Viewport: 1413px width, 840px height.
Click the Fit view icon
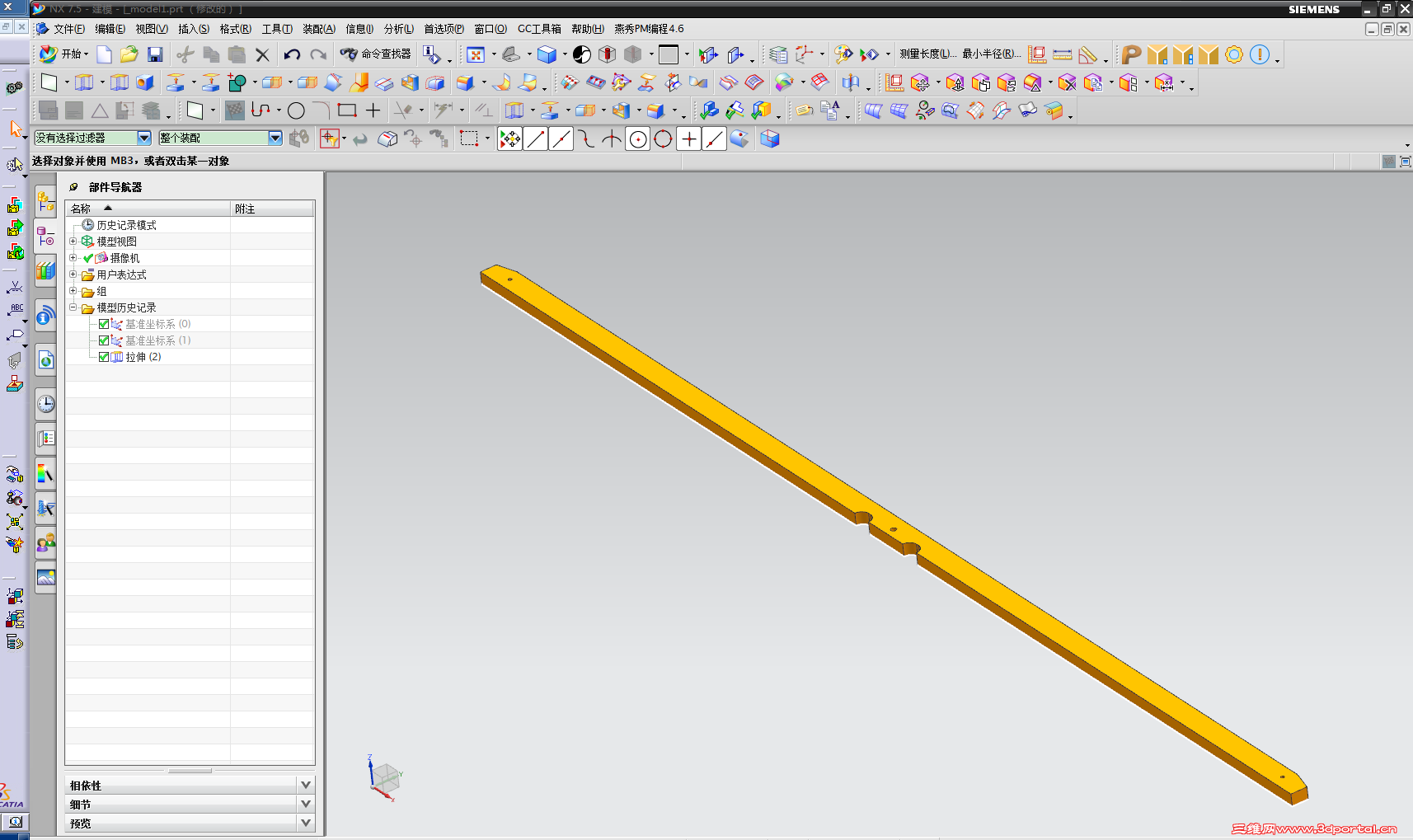pos(476,54)
